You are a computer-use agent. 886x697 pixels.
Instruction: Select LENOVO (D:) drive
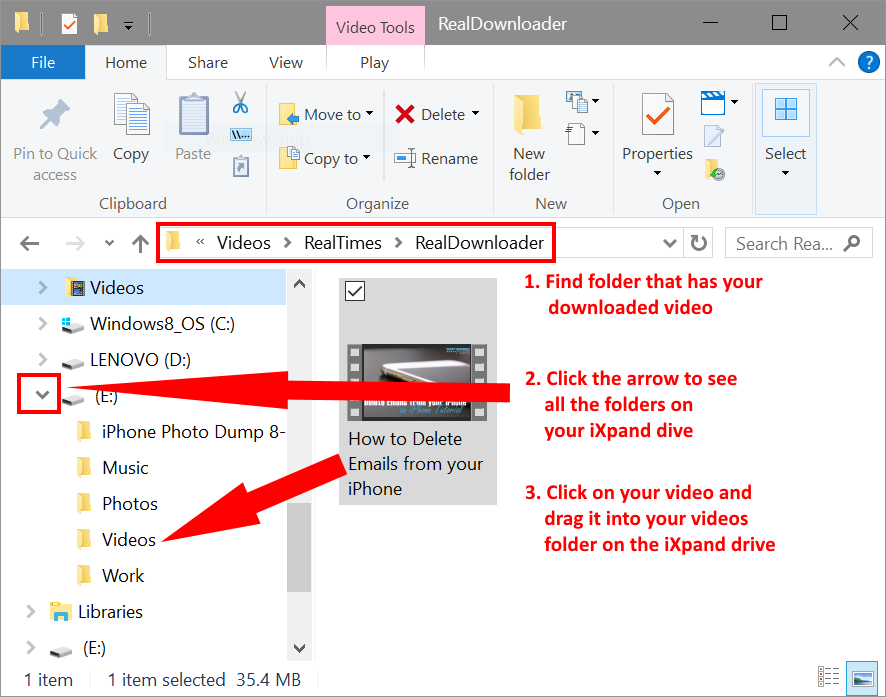coord(140,359)
